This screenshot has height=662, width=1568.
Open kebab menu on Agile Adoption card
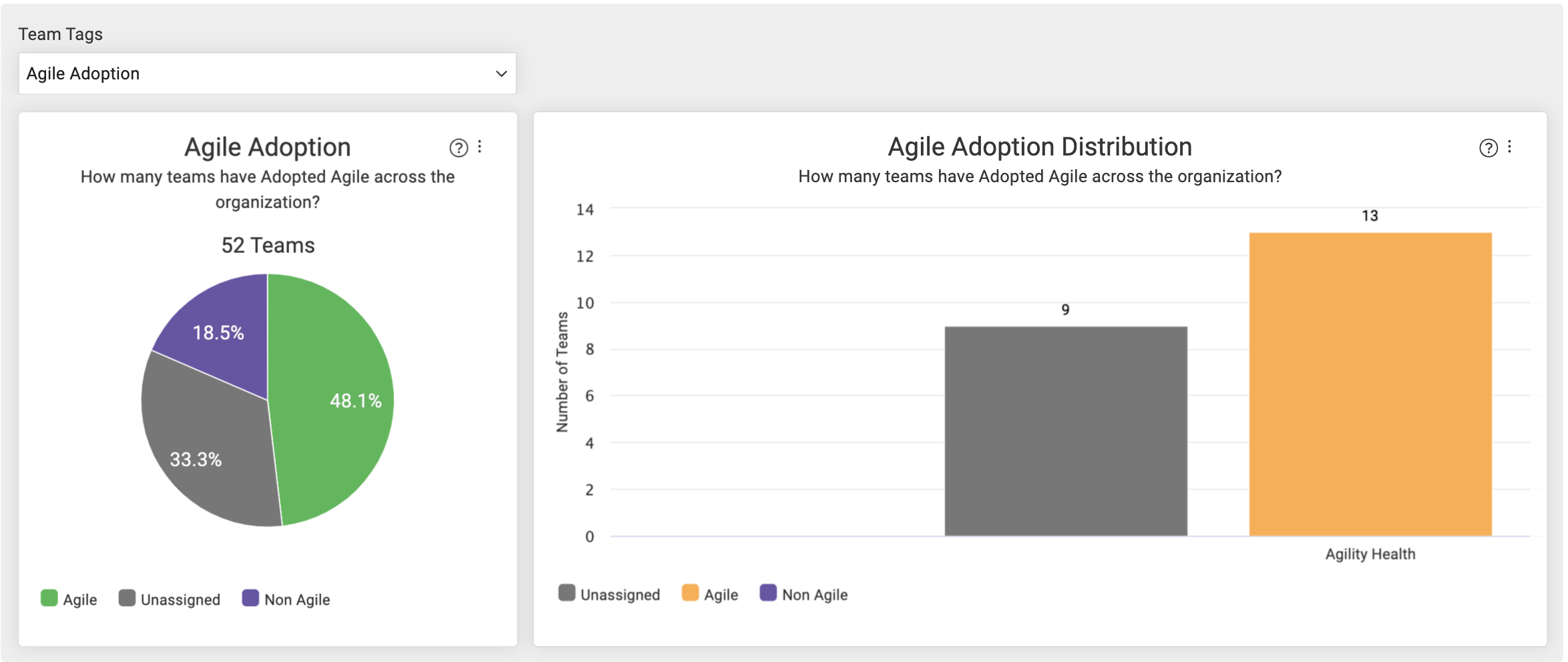pyautogui.click(x=479, y=147)
